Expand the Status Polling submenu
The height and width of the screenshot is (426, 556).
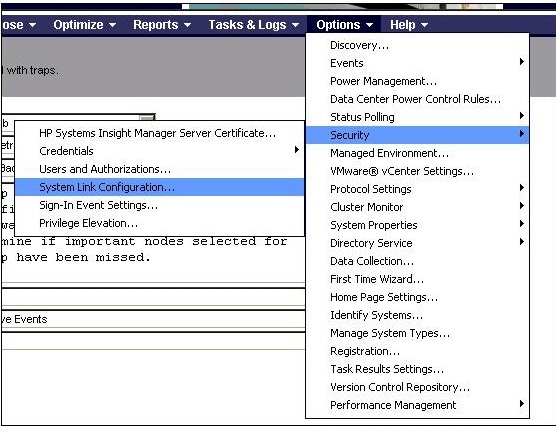[417, 117]
